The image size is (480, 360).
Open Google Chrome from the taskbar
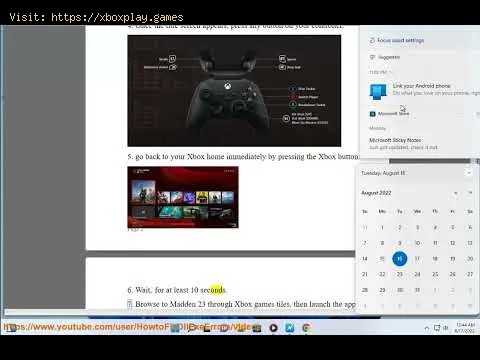pyautogui.click(x=306, y=328)
